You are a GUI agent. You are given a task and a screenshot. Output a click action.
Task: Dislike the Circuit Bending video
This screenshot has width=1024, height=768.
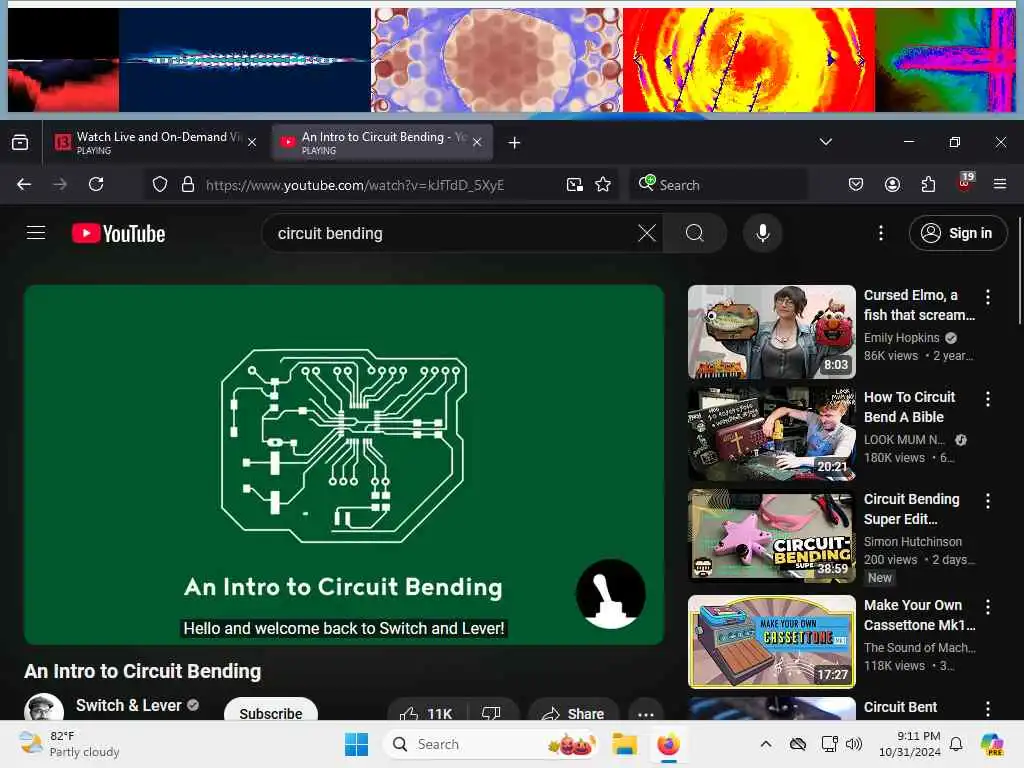point(491,713)
